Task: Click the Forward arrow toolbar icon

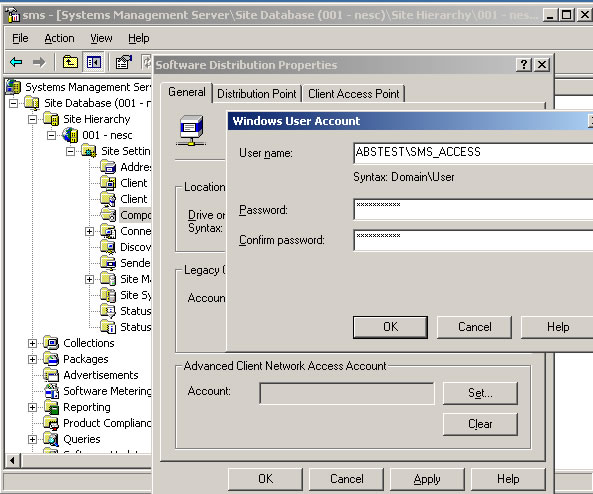Action: [x=39, y=62]
